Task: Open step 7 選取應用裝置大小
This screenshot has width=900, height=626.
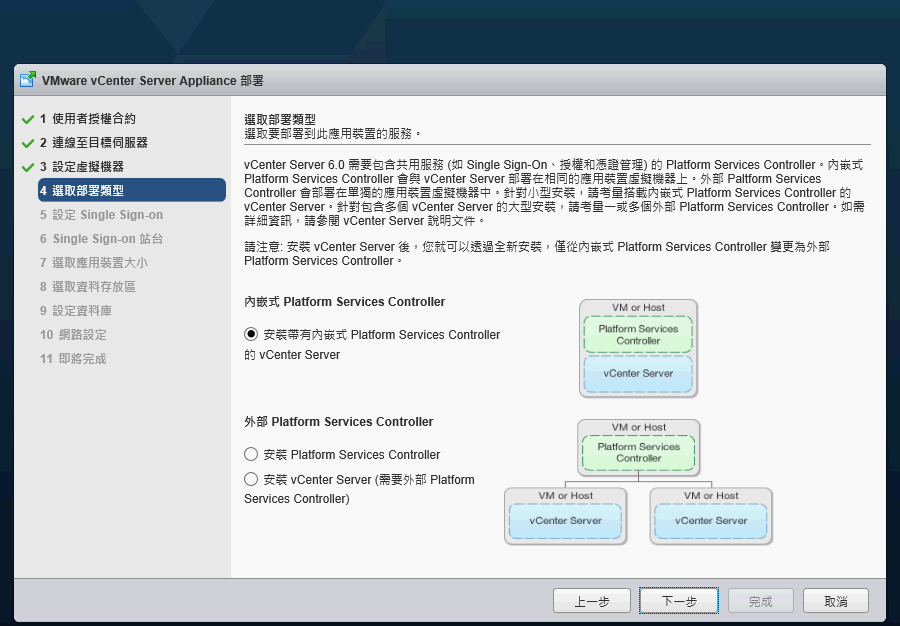Action: (x=94, y=263)
